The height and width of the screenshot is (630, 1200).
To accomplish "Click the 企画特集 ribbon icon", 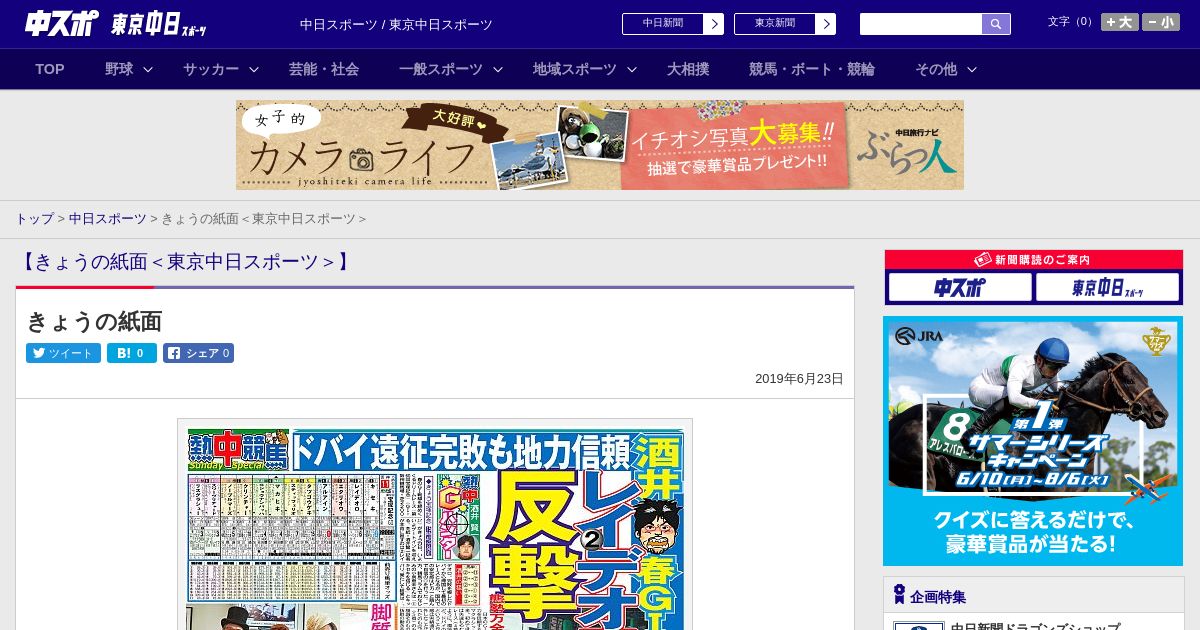I will pyautogui.click(x=899, y=595).
